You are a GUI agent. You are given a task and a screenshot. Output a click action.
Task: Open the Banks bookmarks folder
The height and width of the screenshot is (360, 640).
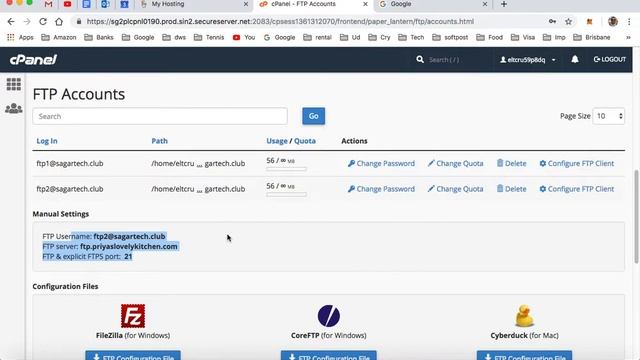[x=99, y=37]
